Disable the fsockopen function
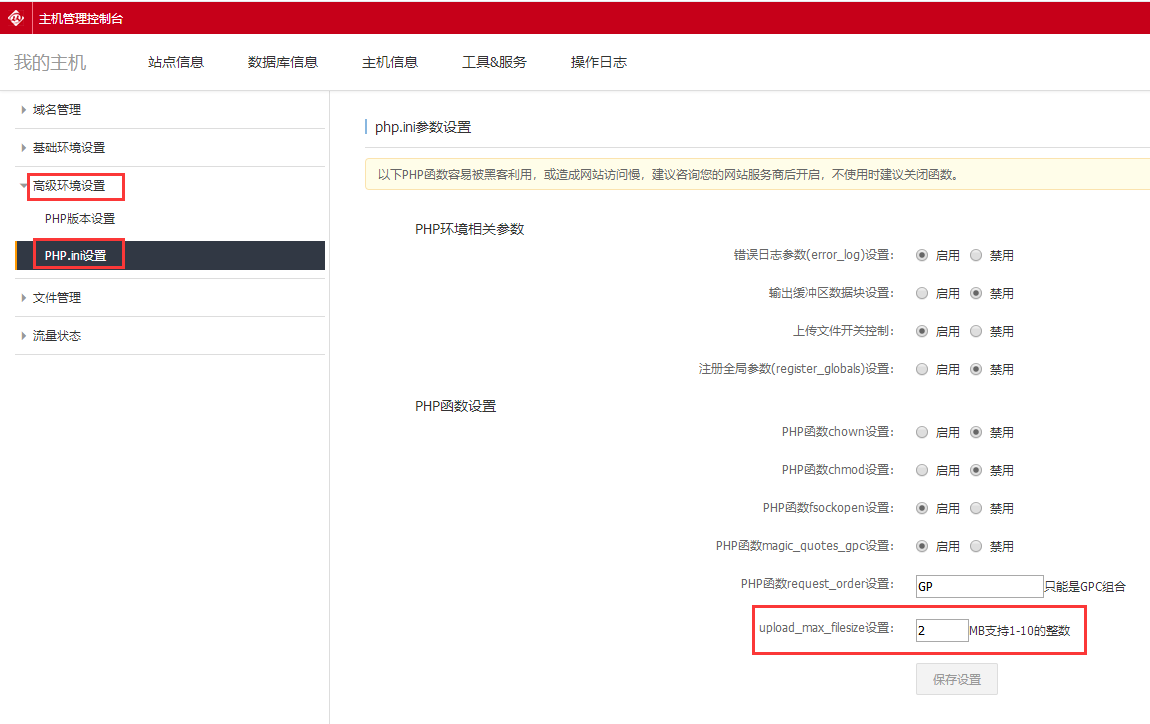Image resolution: width=1150 pixels, height=724 pixels. point(976,507)
